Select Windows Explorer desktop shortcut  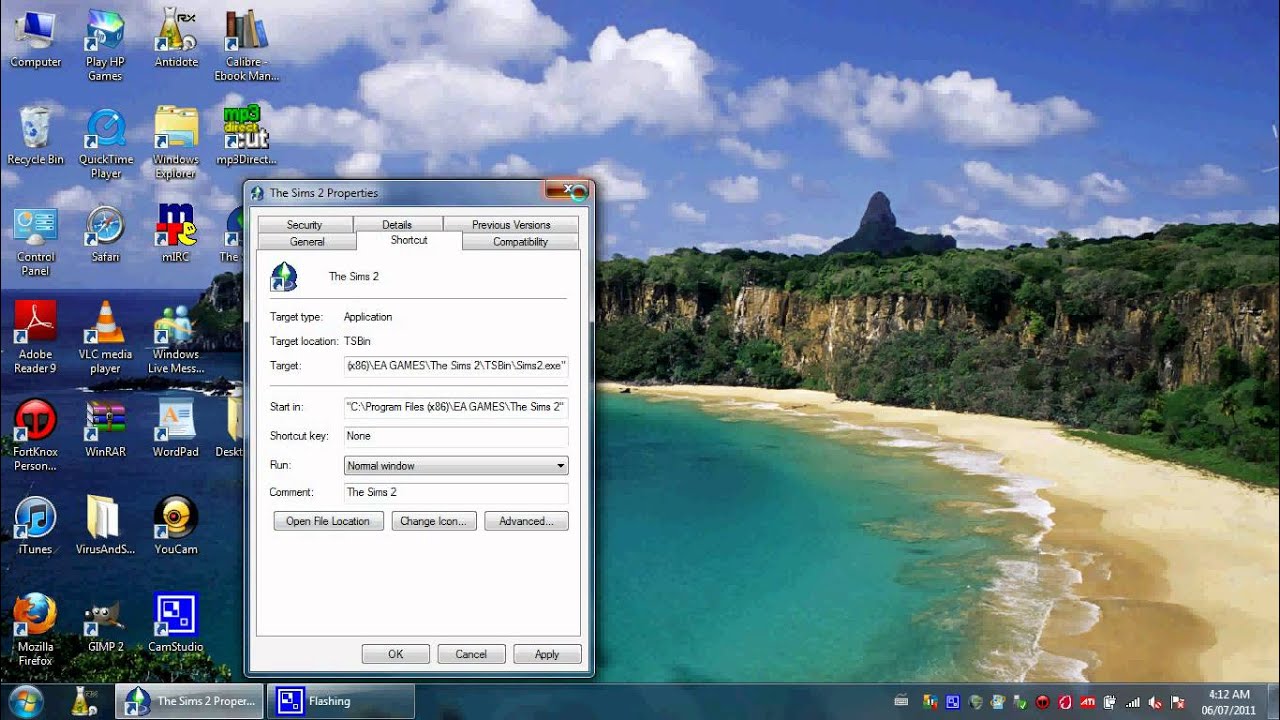click(176, 144)
